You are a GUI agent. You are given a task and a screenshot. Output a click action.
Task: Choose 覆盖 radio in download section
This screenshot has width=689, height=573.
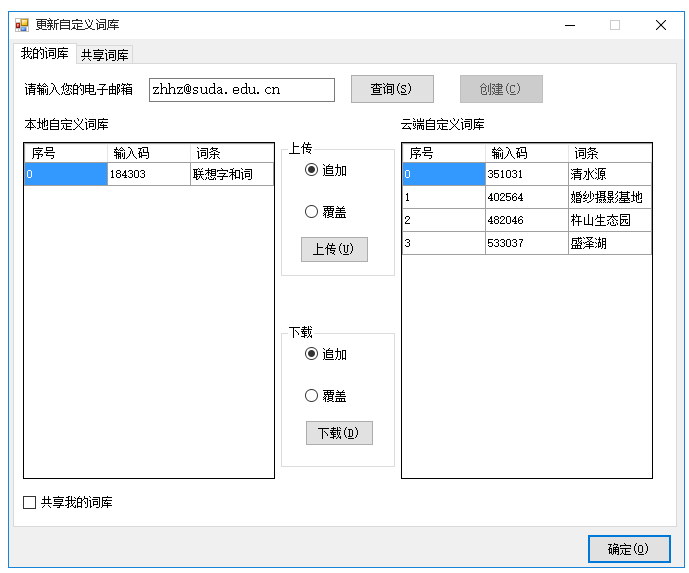point(312,396)
